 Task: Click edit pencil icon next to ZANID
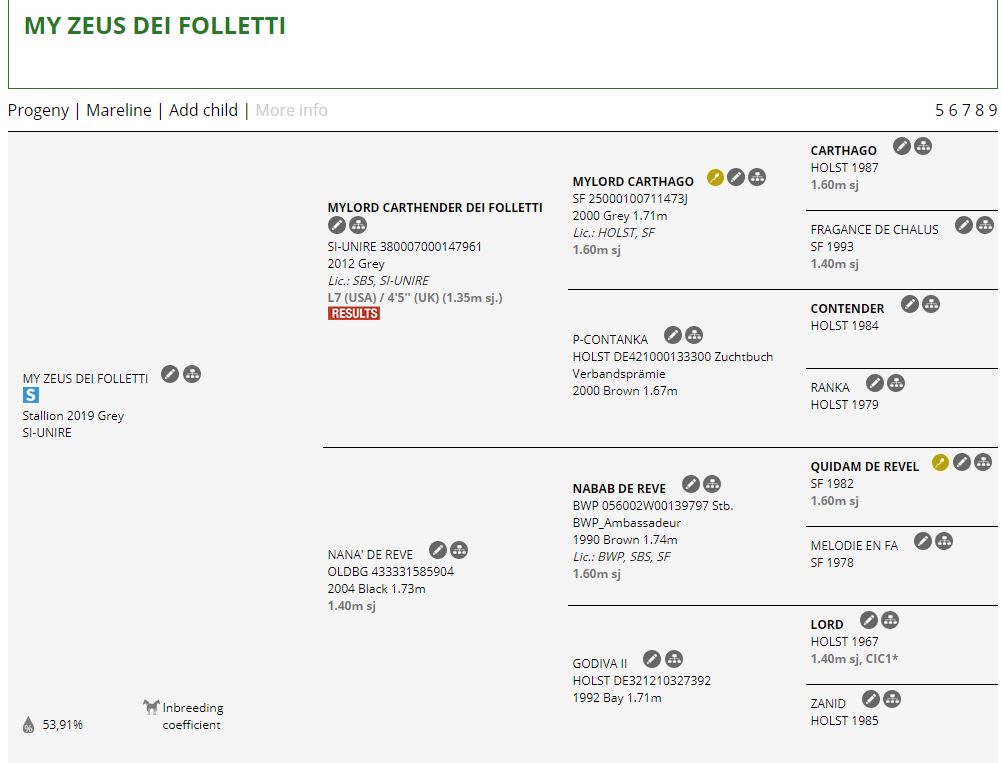pyautogui.click(x=870, y=699)
